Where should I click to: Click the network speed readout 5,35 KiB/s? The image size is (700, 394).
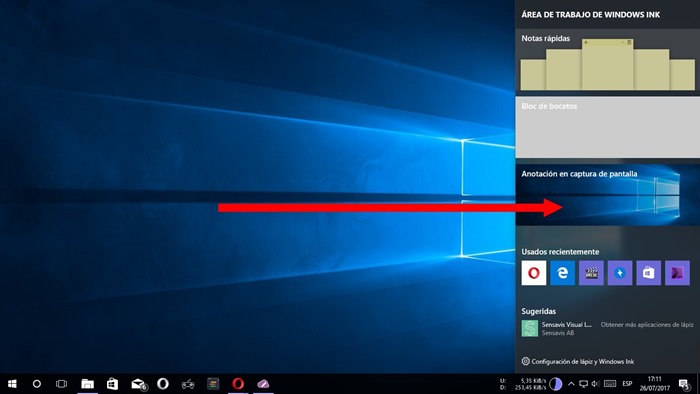click(x=533, y=381)
